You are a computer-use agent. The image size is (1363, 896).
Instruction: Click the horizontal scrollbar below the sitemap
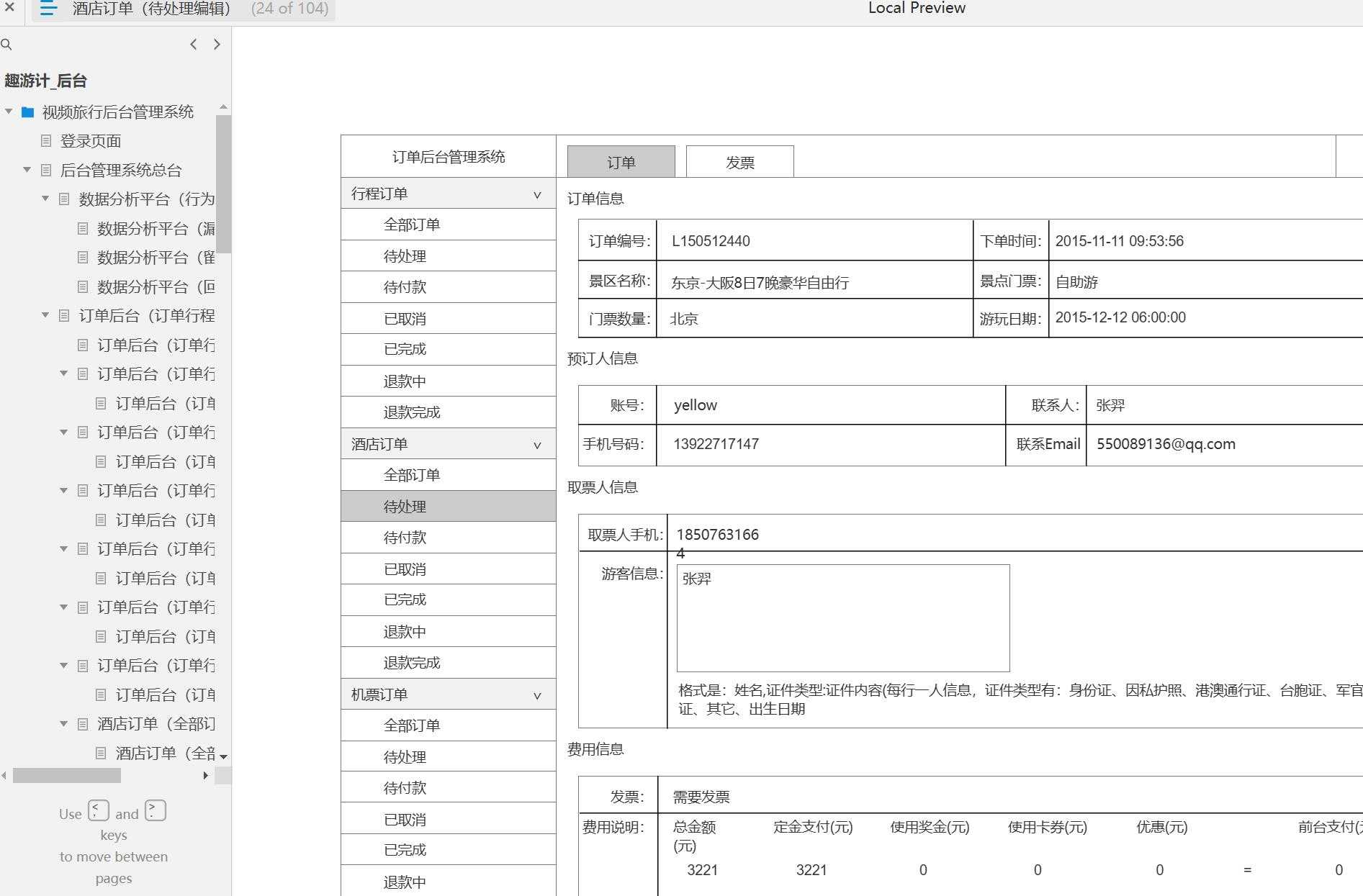coord(67,776)
